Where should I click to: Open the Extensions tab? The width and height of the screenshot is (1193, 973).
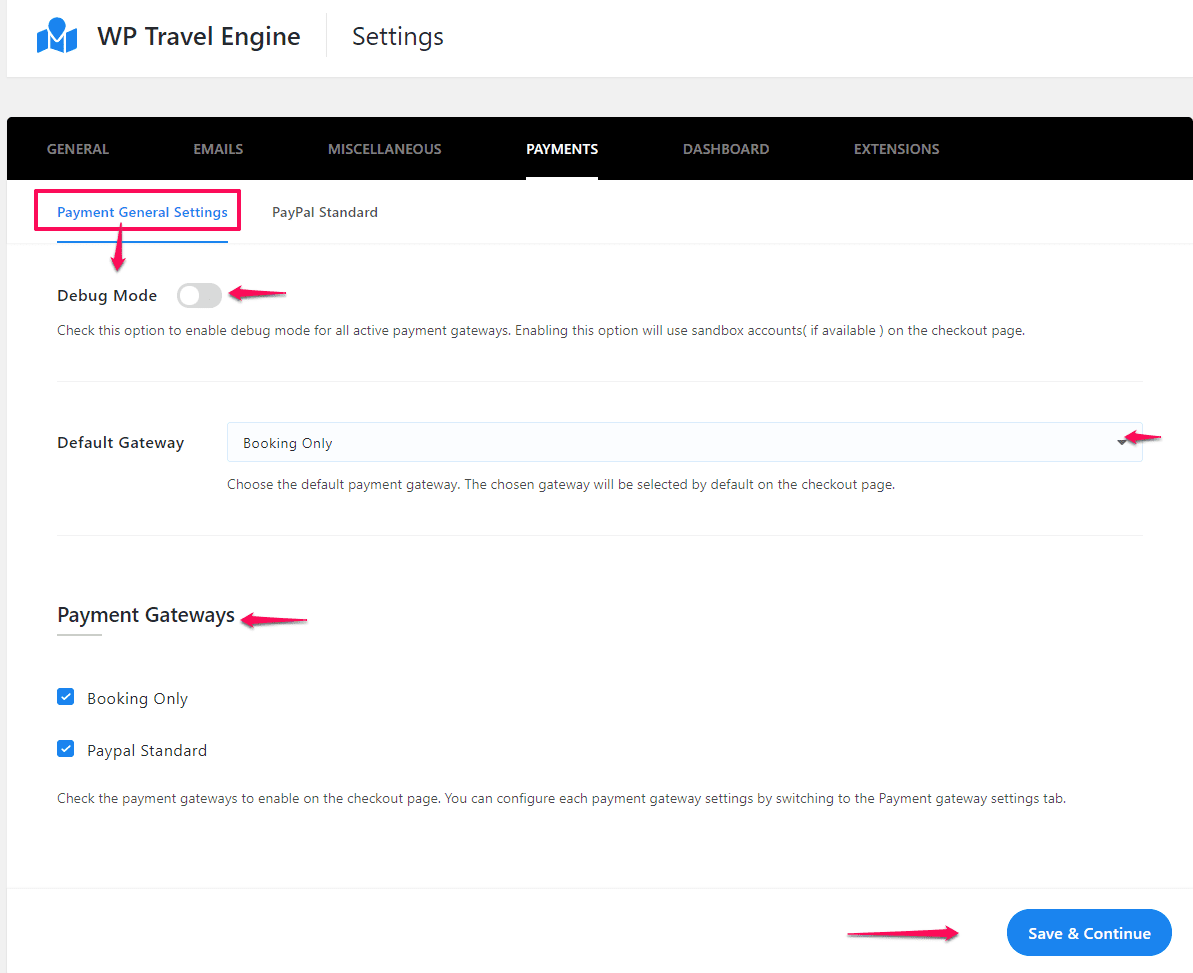[896, 149]
